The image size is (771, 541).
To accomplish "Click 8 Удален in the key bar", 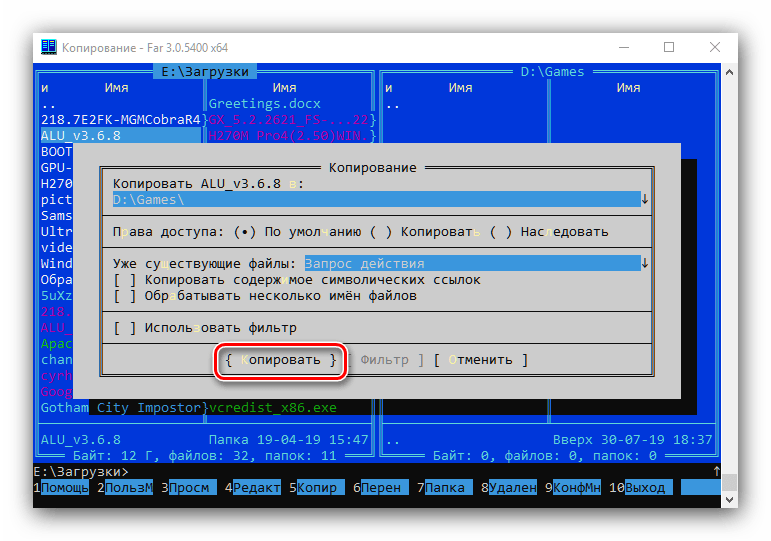I will pos(508,487).
